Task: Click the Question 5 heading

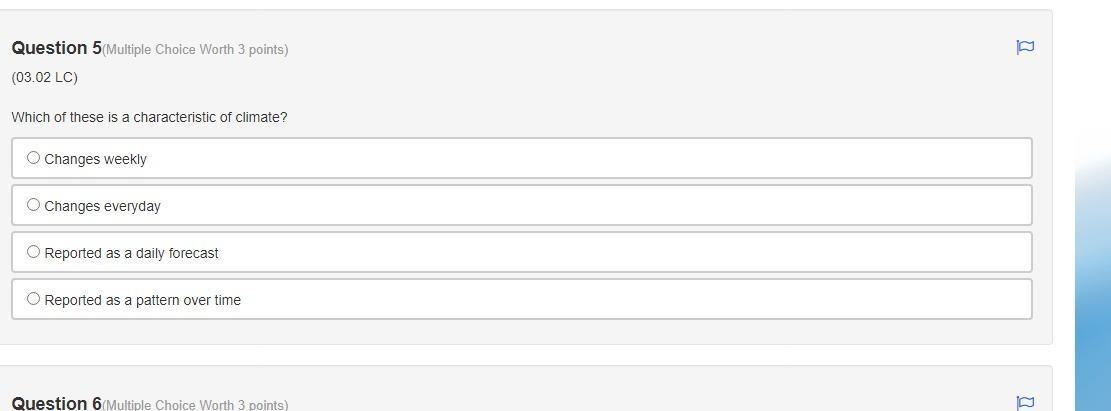Action: 56,48
